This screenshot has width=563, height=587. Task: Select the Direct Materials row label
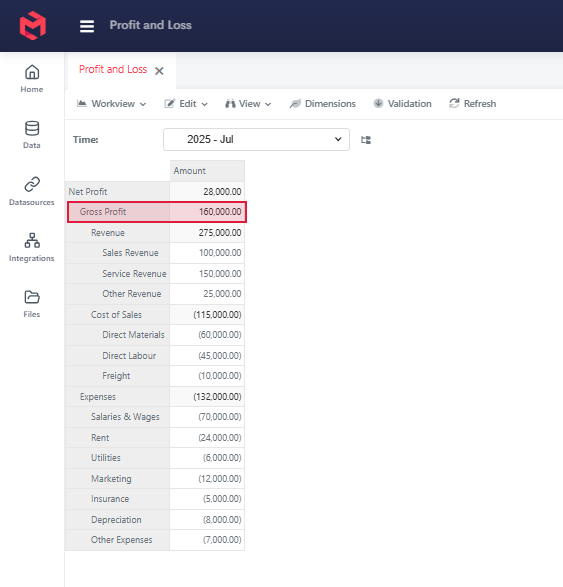[x=118, y=335]
